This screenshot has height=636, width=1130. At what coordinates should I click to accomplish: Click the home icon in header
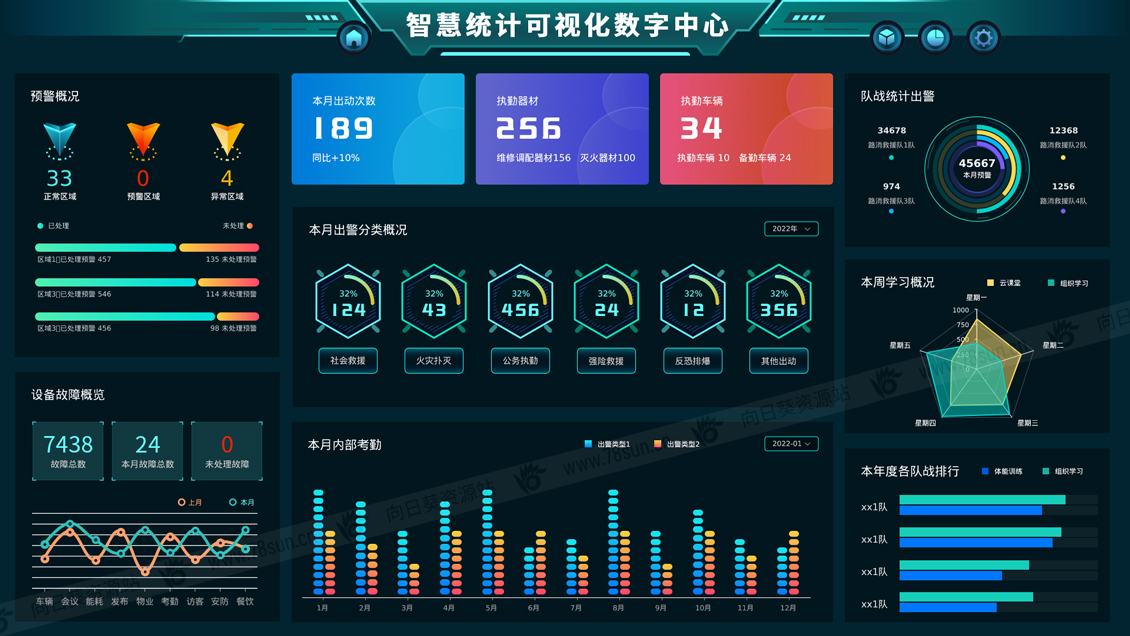tap(354, 38)
